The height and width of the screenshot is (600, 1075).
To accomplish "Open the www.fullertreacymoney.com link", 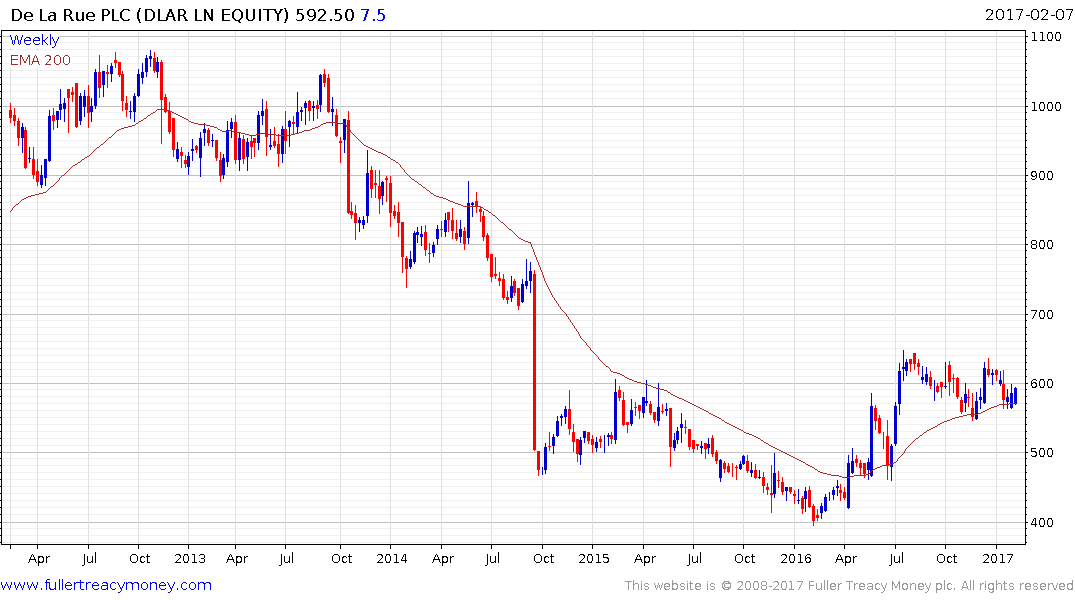I will [106, 585].
